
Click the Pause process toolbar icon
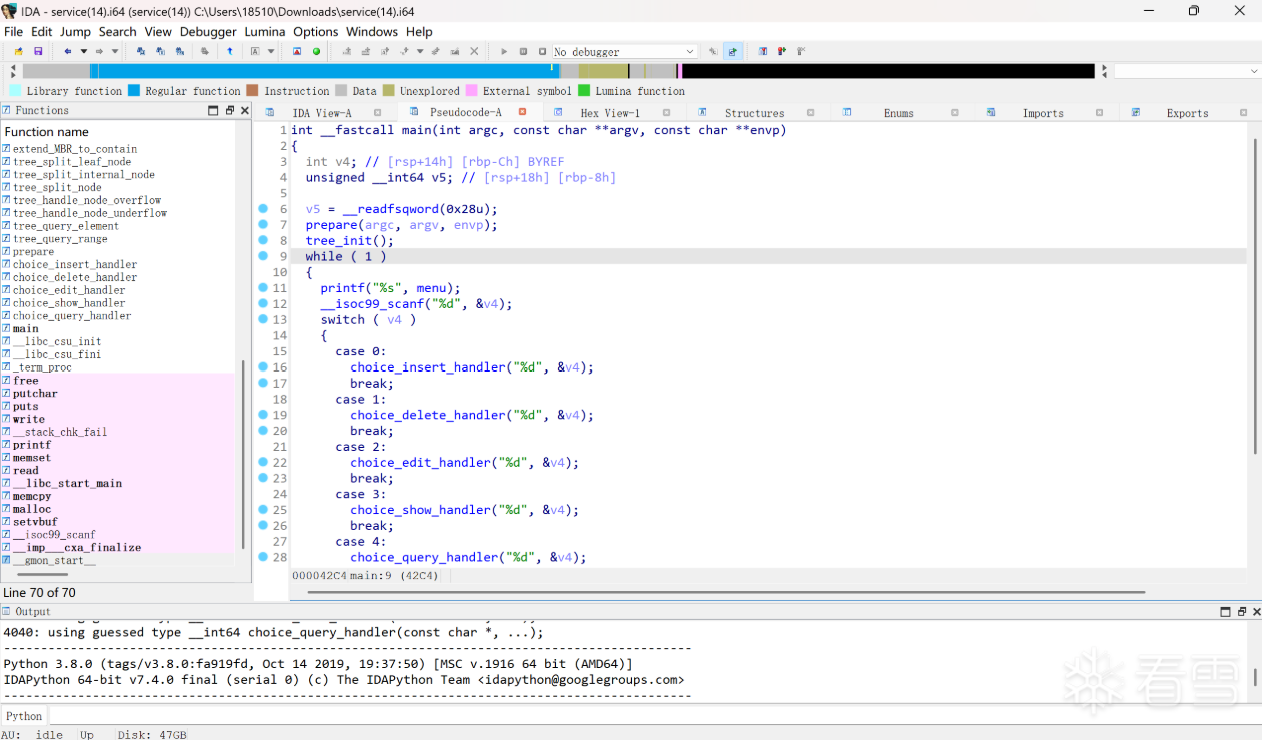[523, 52]
